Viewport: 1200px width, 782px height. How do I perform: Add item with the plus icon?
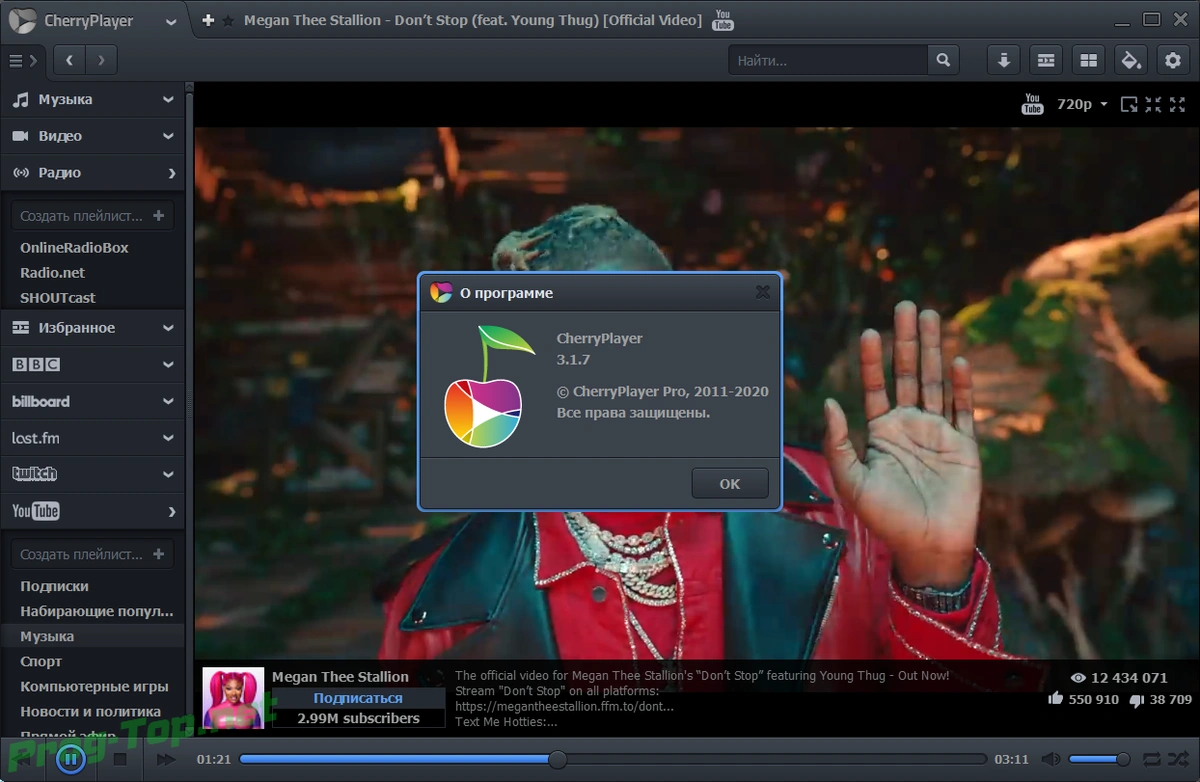pos(208,20)
